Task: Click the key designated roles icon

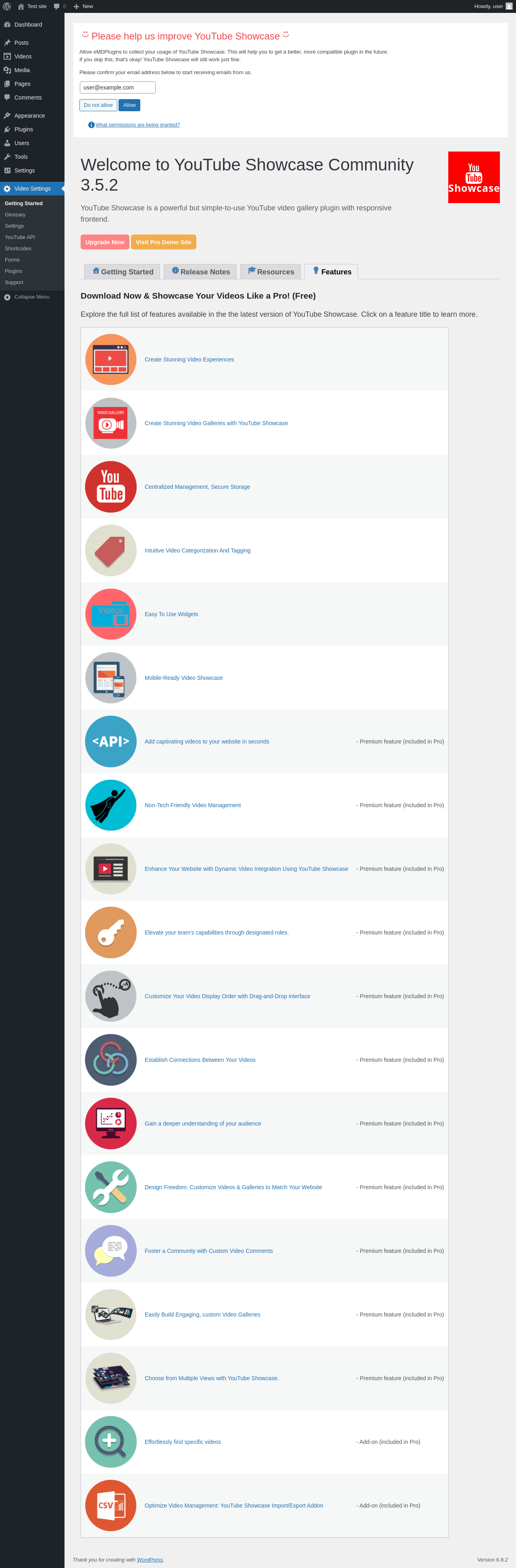Action: [111, 932]
